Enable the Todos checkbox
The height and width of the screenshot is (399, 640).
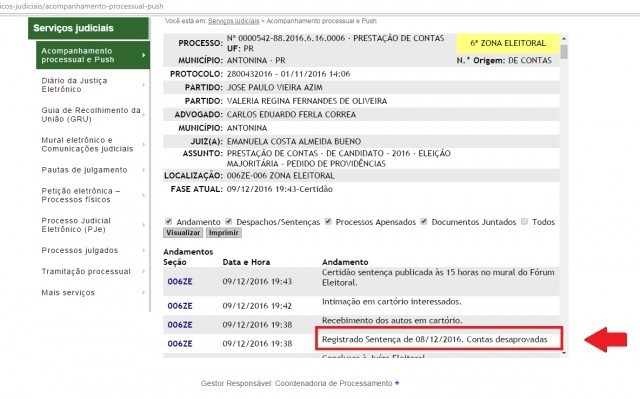(x=524, y=221)
